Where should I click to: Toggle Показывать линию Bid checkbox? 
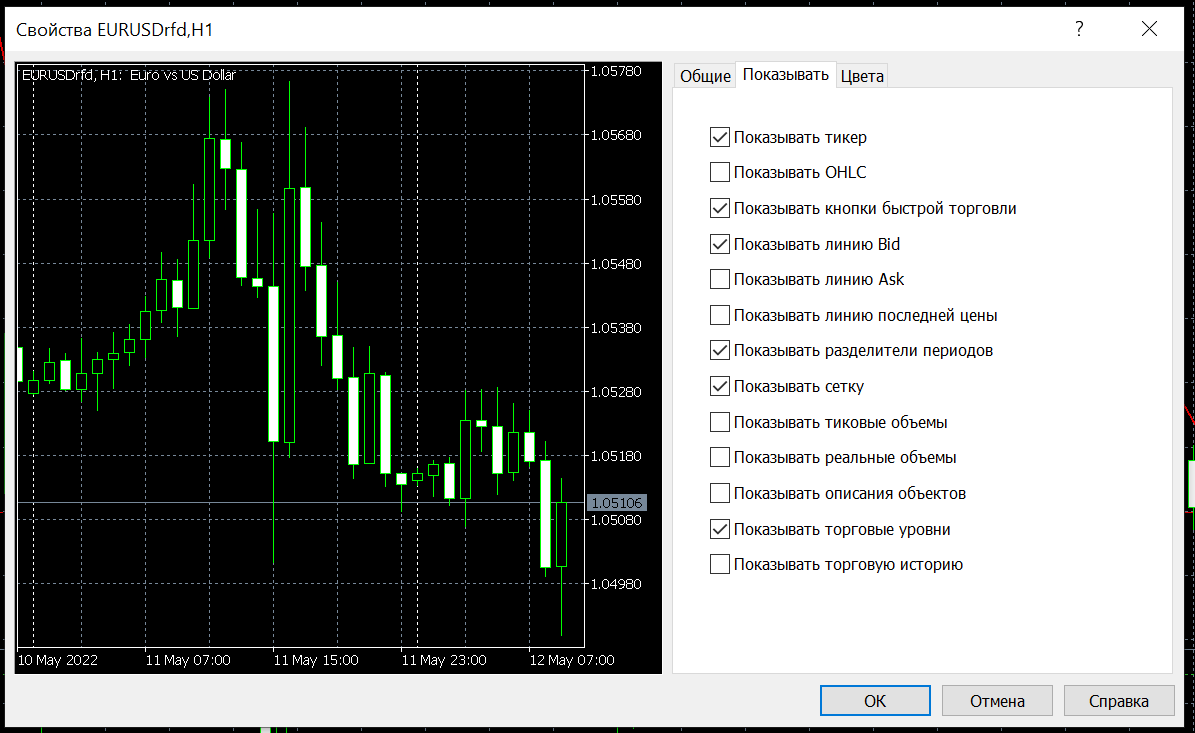coord(719,244)
